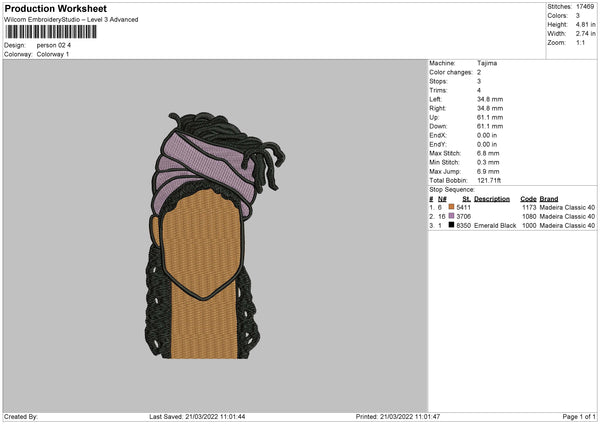Click the orange 5411 thread color swatch
Image resolution: width=600 pixels, height=424 pixels.
tap(452, 207)
